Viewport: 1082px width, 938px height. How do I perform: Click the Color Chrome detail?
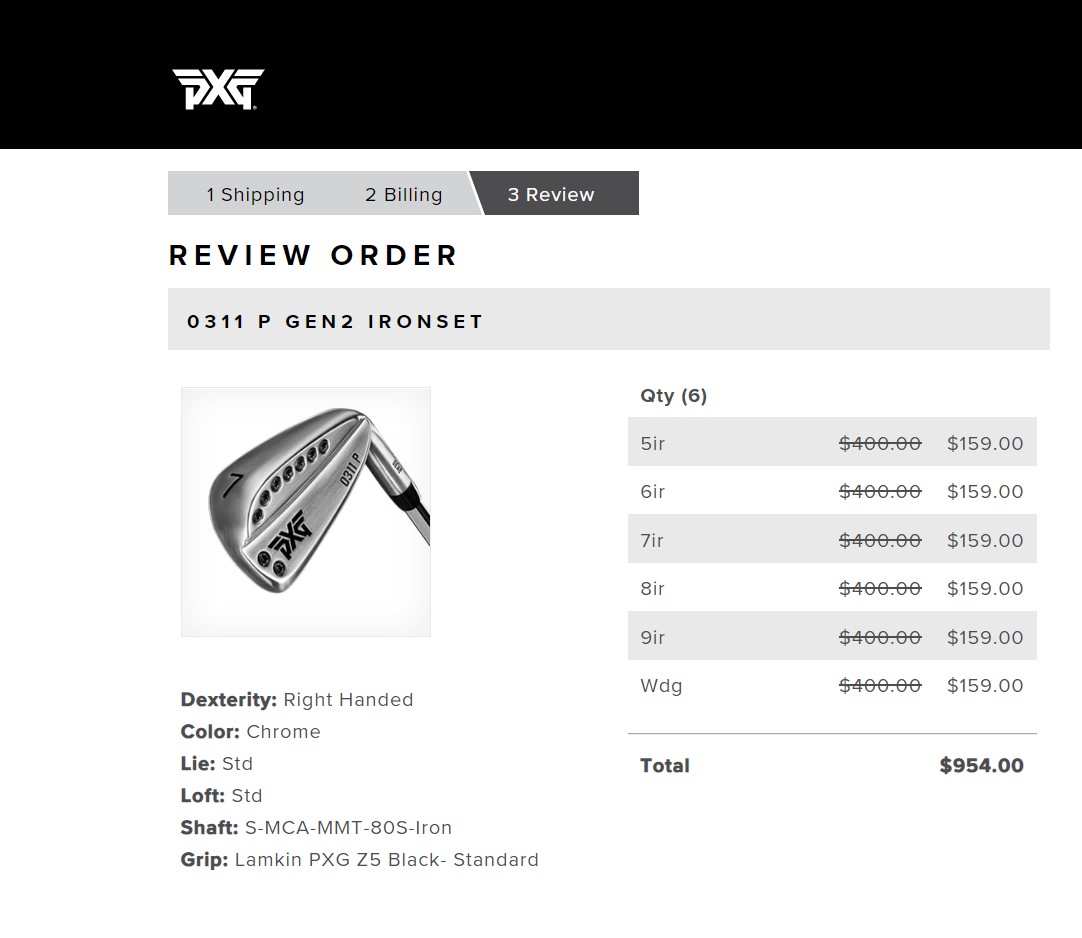tap(251, 732)
